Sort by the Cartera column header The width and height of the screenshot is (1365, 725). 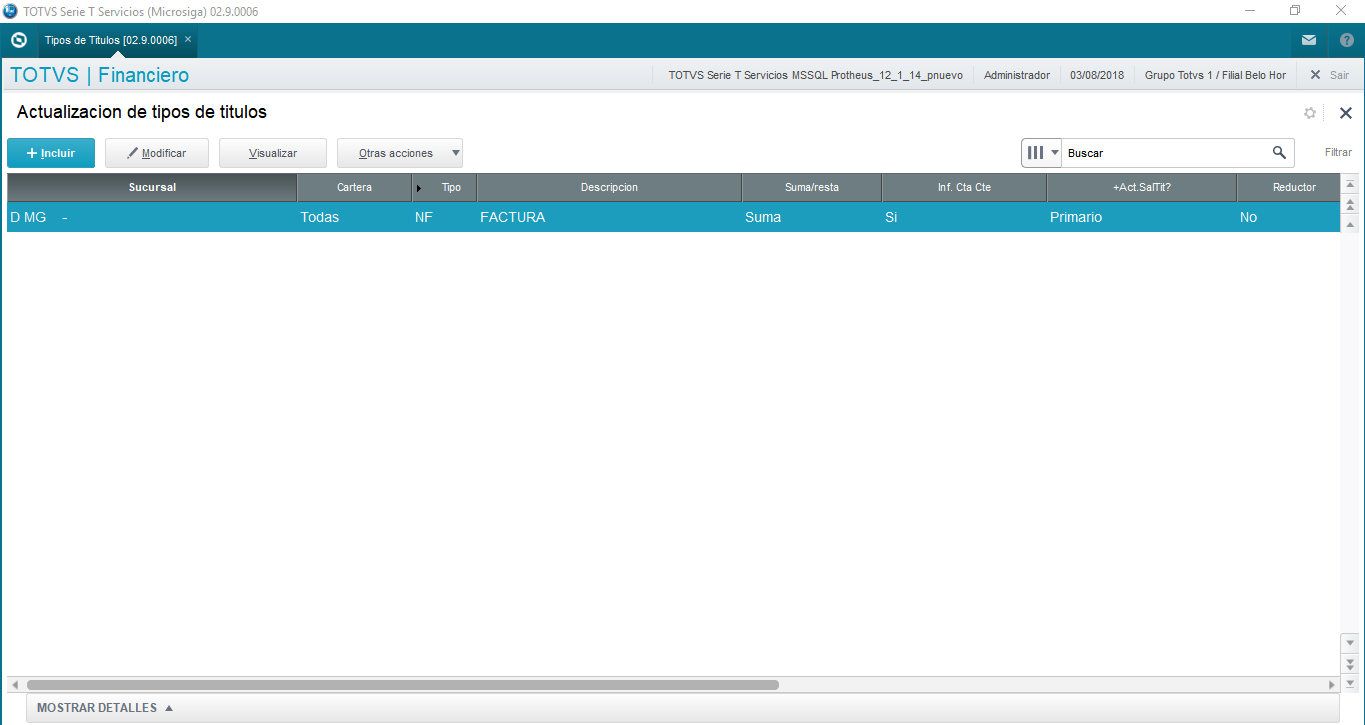click(354, 187)
